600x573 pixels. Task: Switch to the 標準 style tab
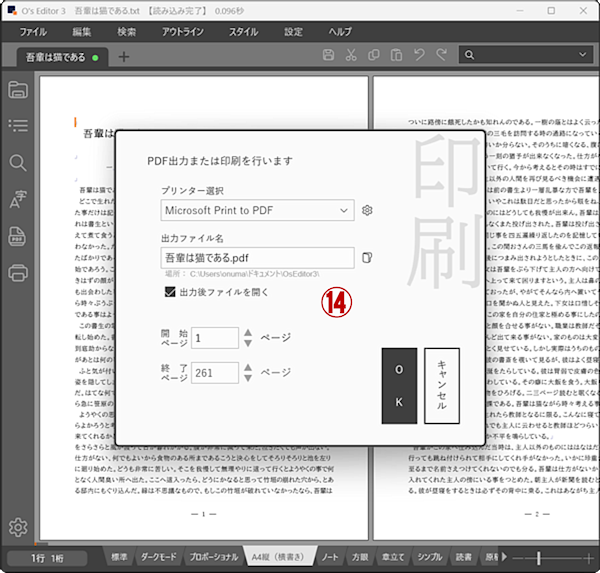click(x=119, y=557)
